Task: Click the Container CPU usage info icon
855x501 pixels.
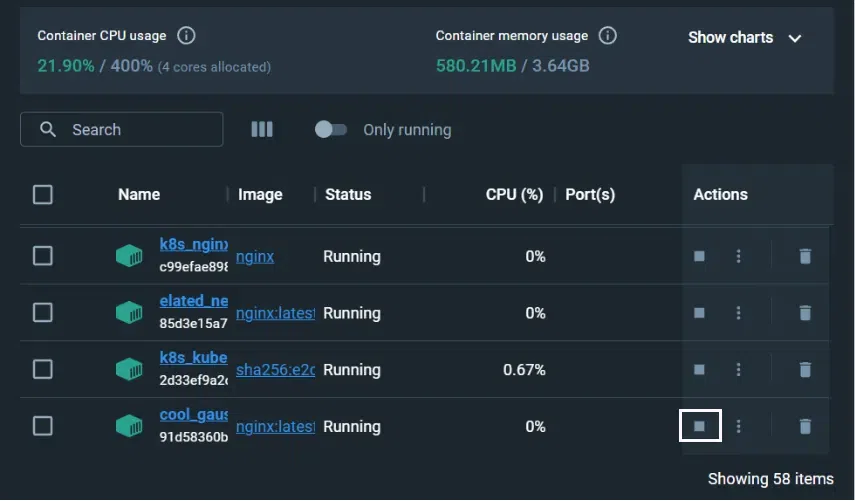Action: [x=186, y=36]
